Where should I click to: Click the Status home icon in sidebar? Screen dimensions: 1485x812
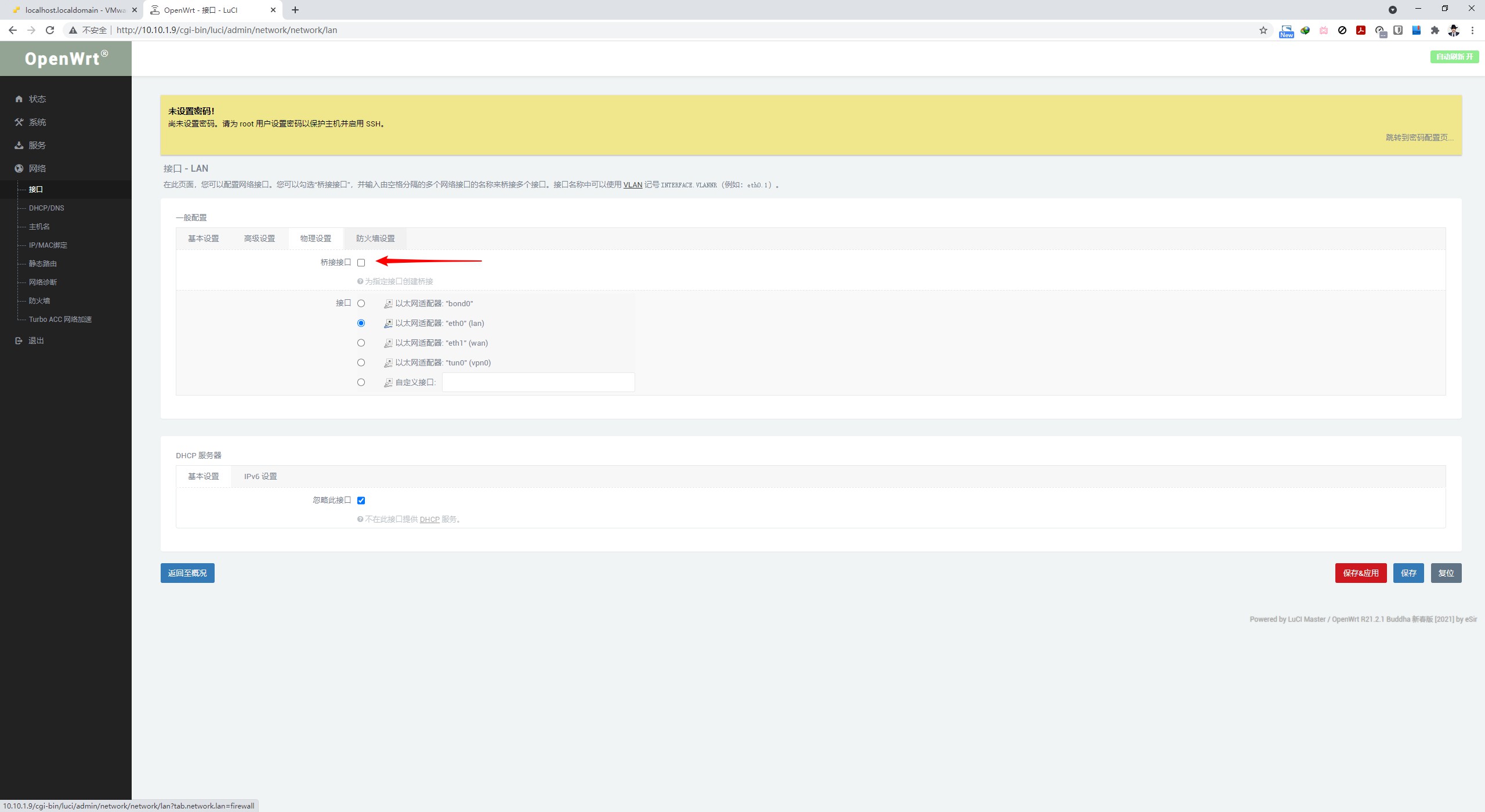19,99
